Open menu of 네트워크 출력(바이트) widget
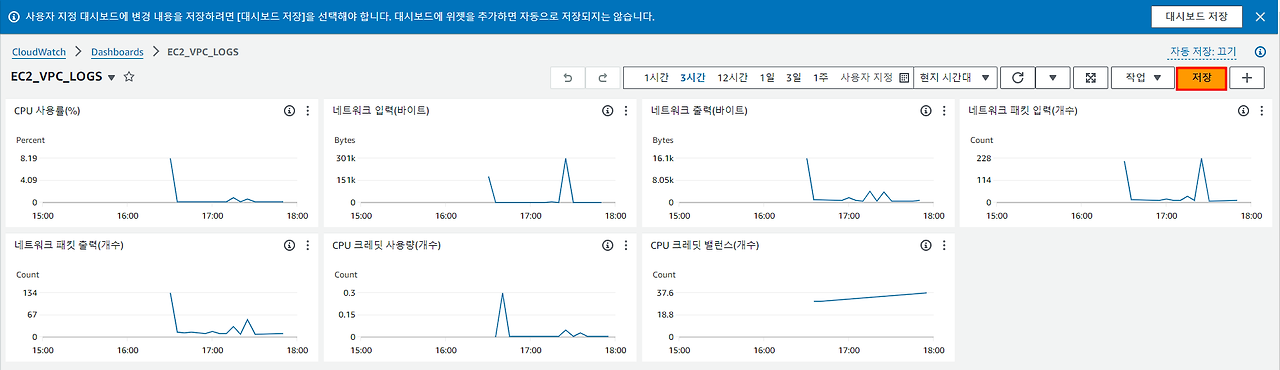1280x370 pixels. 943,111
